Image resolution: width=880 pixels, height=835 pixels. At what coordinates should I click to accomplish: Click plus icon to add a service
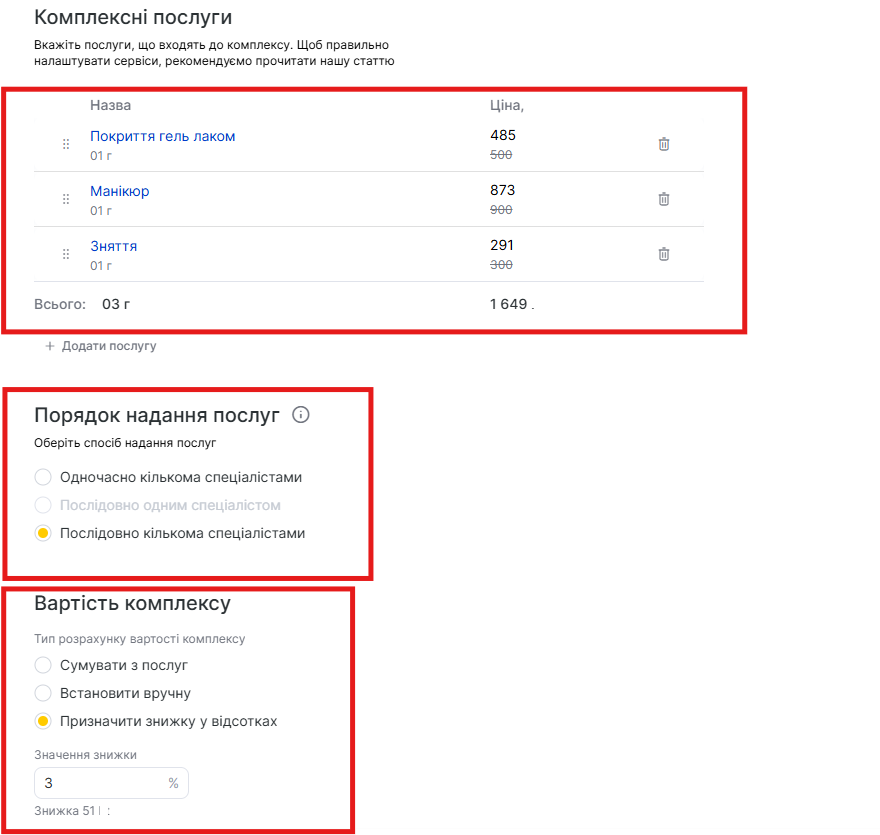(x=50, y=346)
